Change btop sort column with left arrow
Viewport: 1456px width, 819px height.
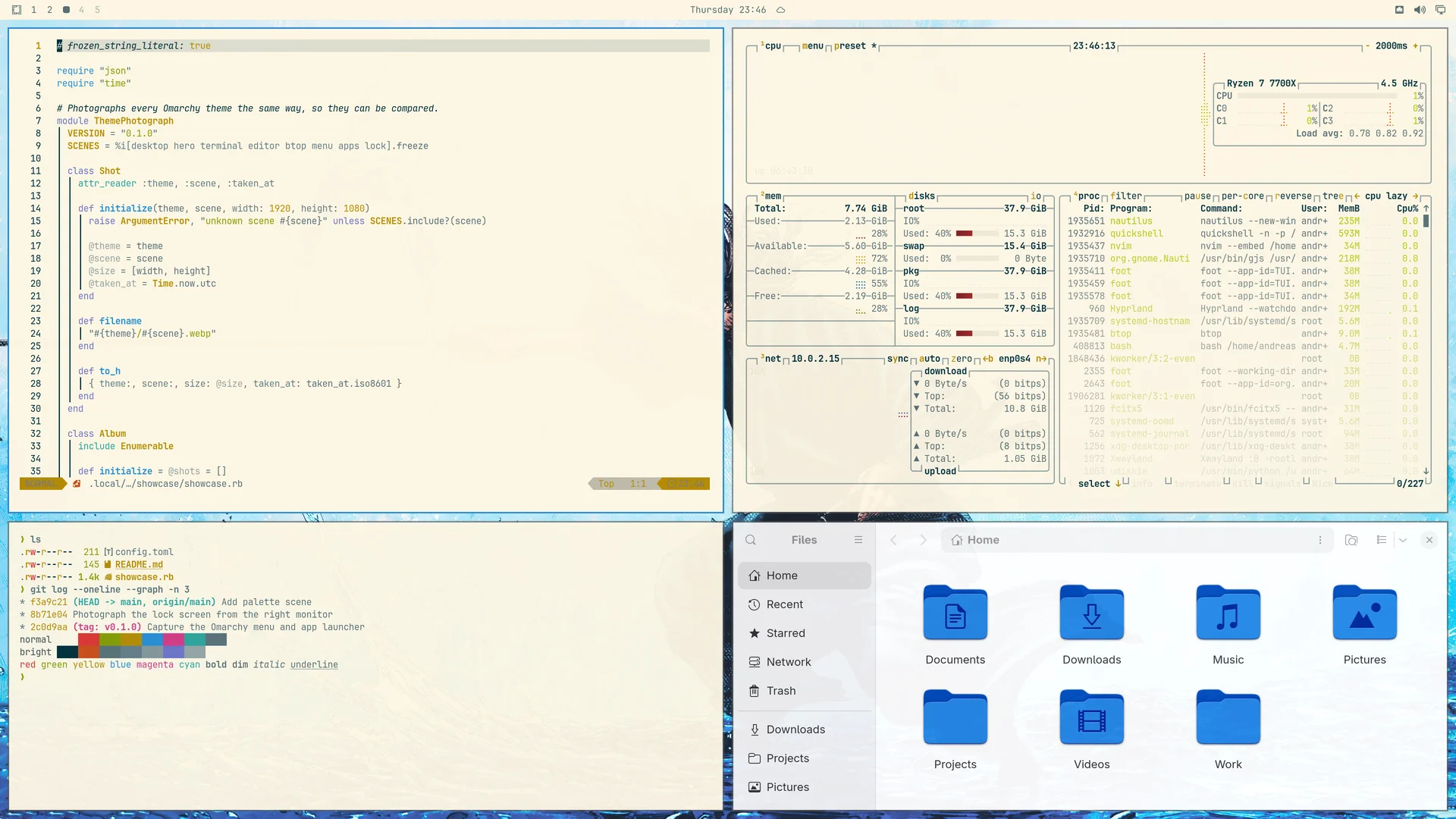(1357, 196)
